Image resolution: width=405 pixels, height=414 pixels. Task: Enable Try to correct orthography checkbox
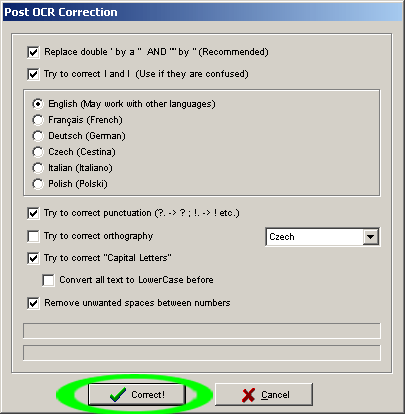33,236
